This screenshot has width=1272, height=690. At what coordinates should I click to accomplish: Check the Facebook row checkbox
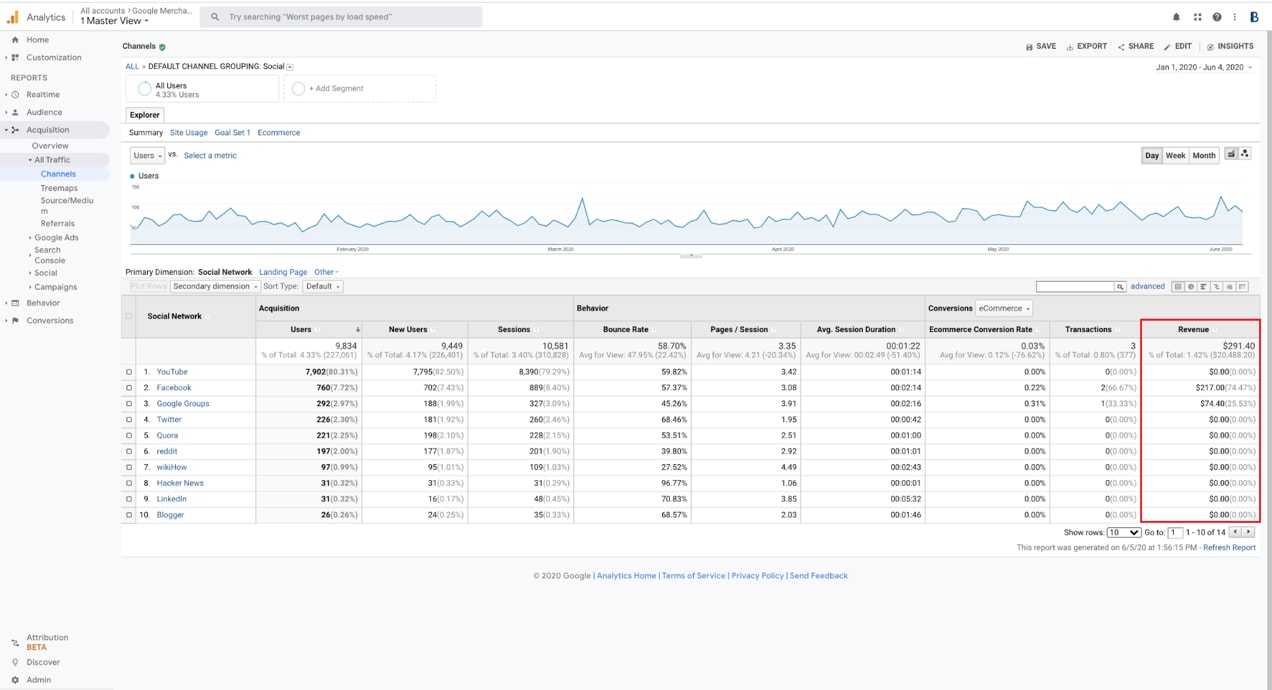coord(128,387)
